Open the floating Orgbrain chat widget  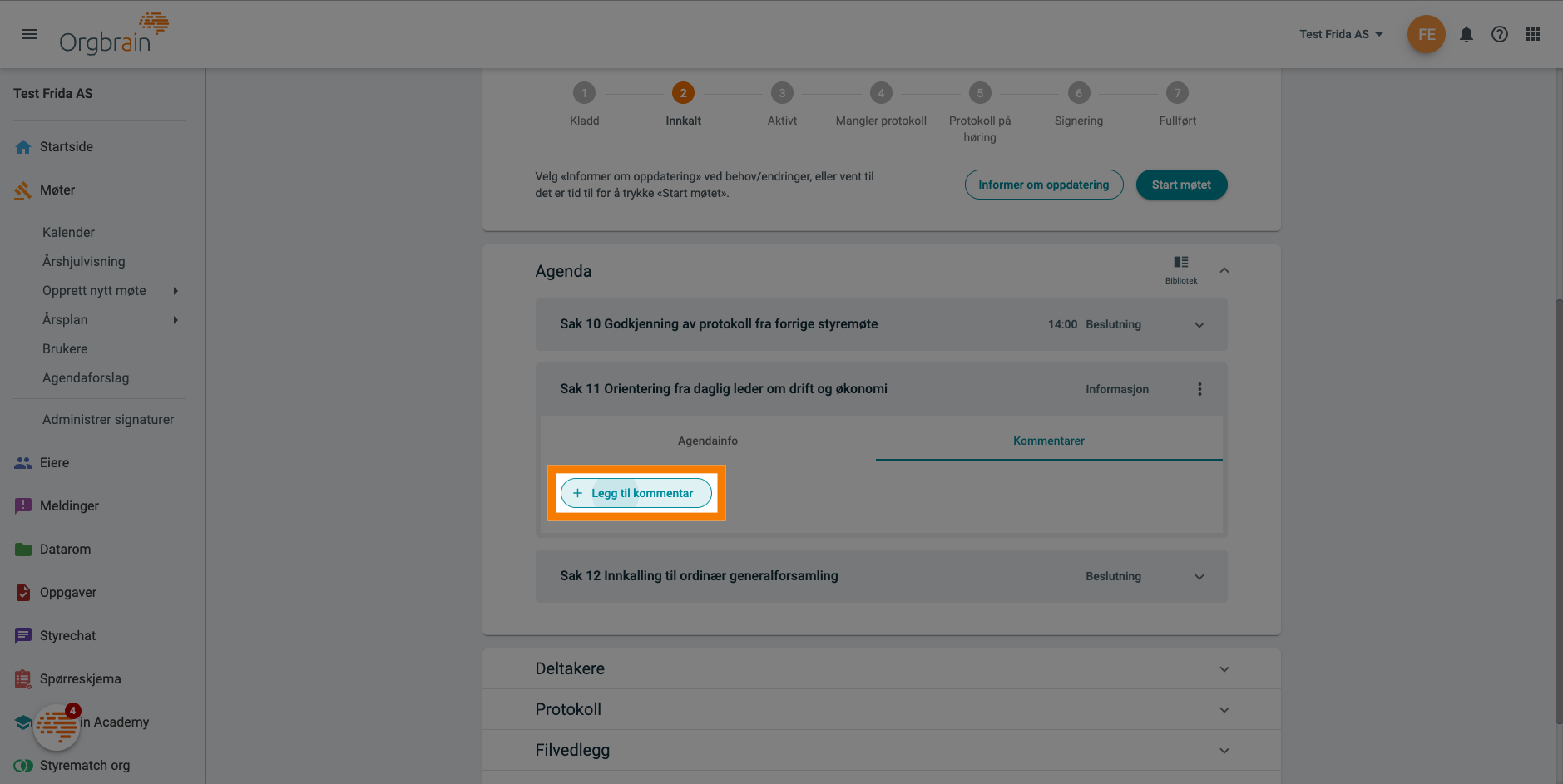coord(57,727)
